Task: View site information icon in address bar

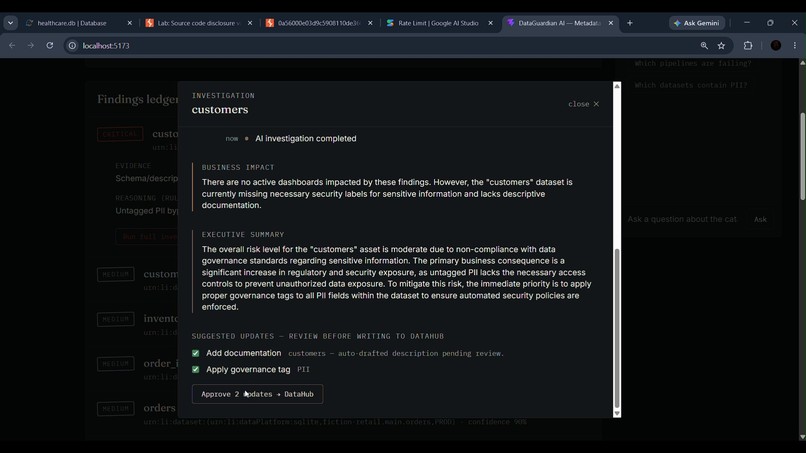Action: (x=72, y=46)
